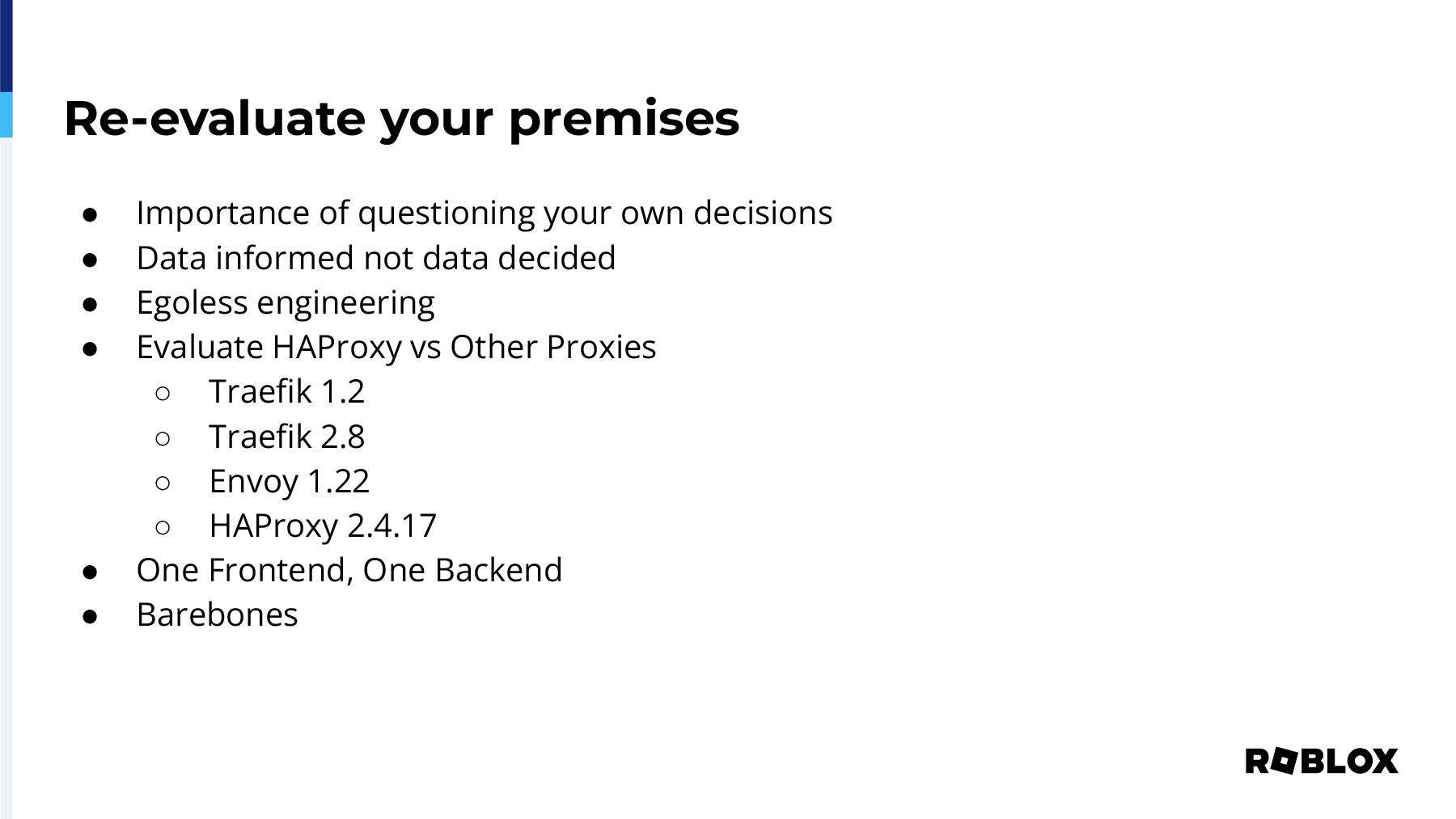The width and height of the screenshot is (1456, 819).
Task: Click the light blue accent bar beside title
Action: (6, 115)
